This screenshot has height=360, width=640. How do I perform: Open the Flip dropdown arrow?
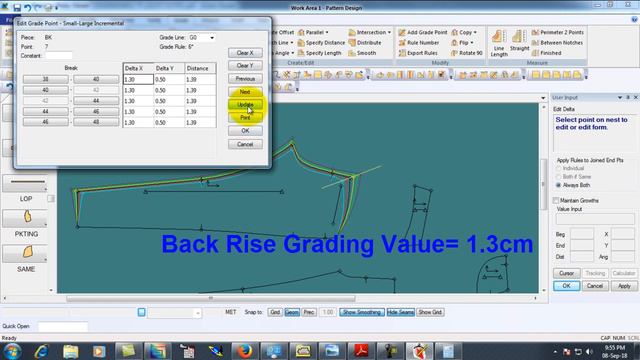(x=471, y=42)
